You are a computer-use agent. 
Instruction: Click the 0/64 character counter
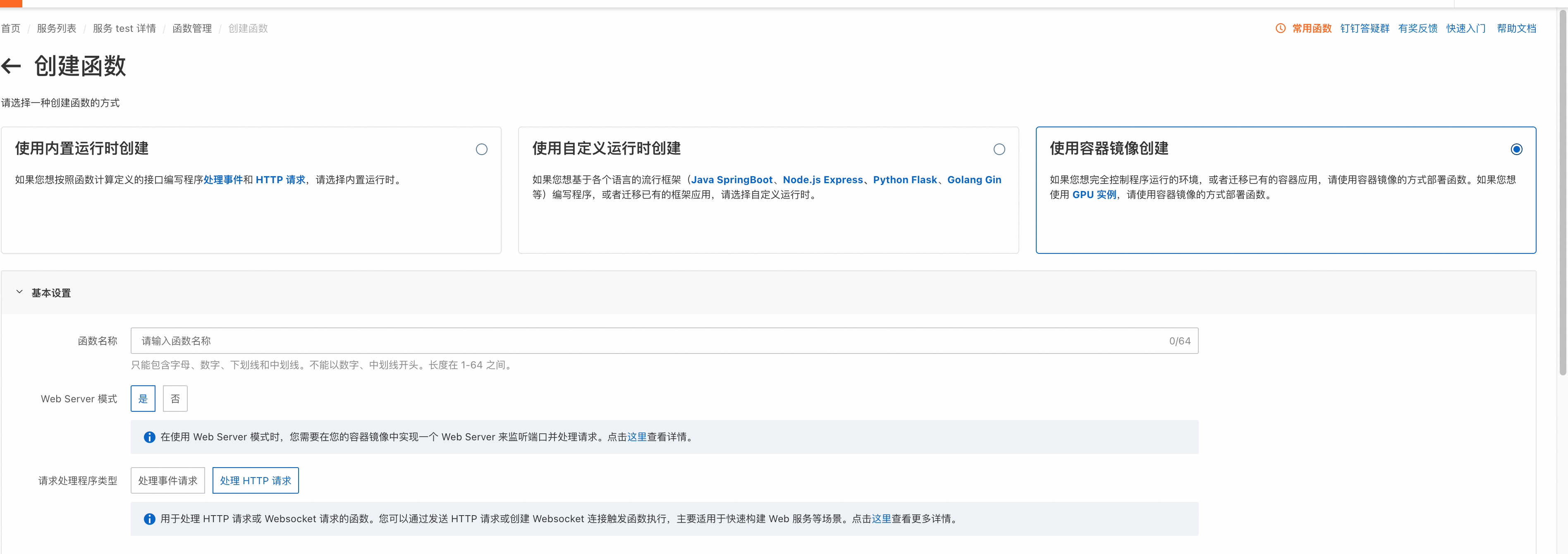click(x=1180, y=341)
